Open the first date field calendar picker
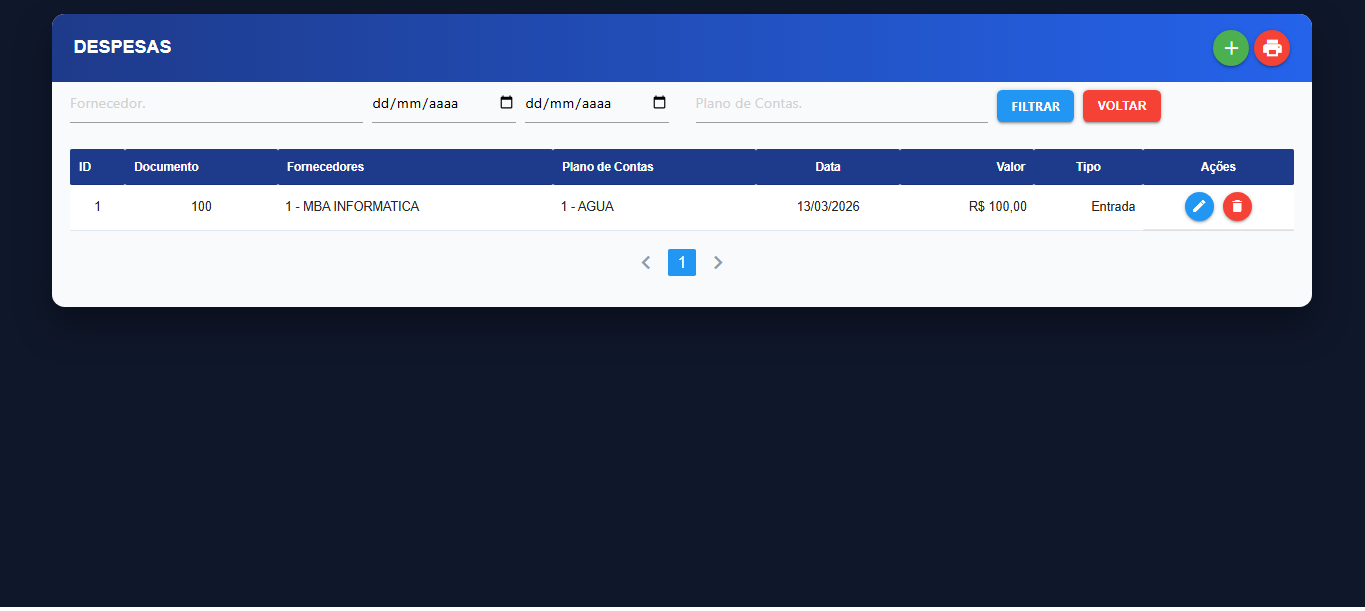 click(506, 103)
